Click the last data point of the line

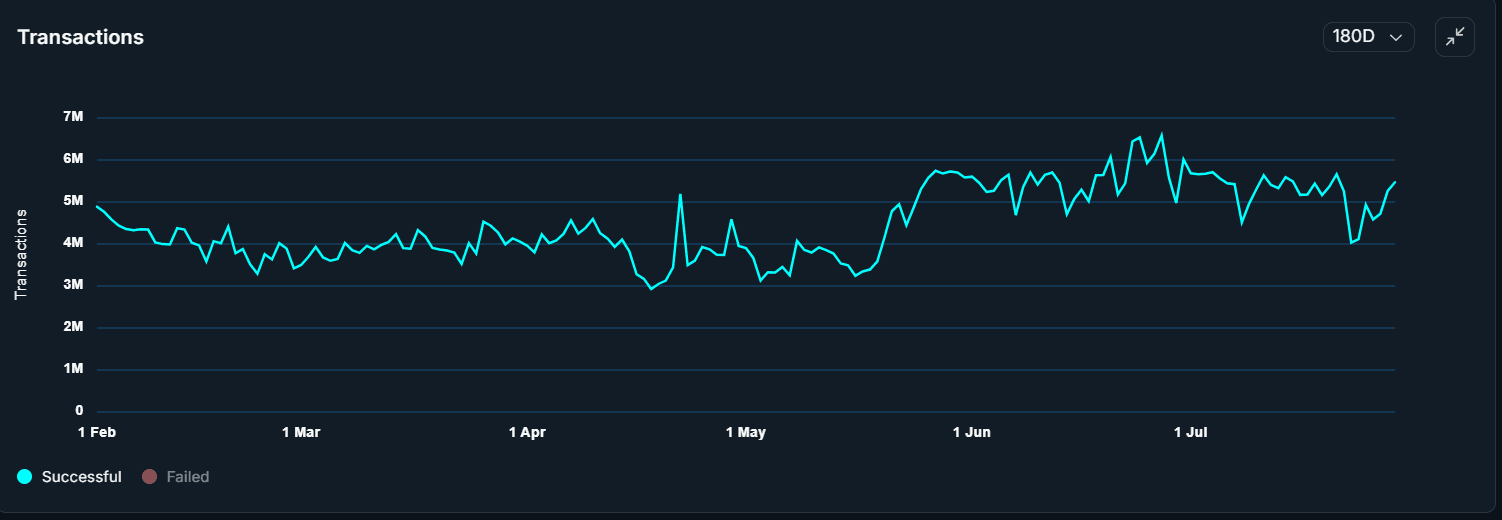(x=1395, y=181)
